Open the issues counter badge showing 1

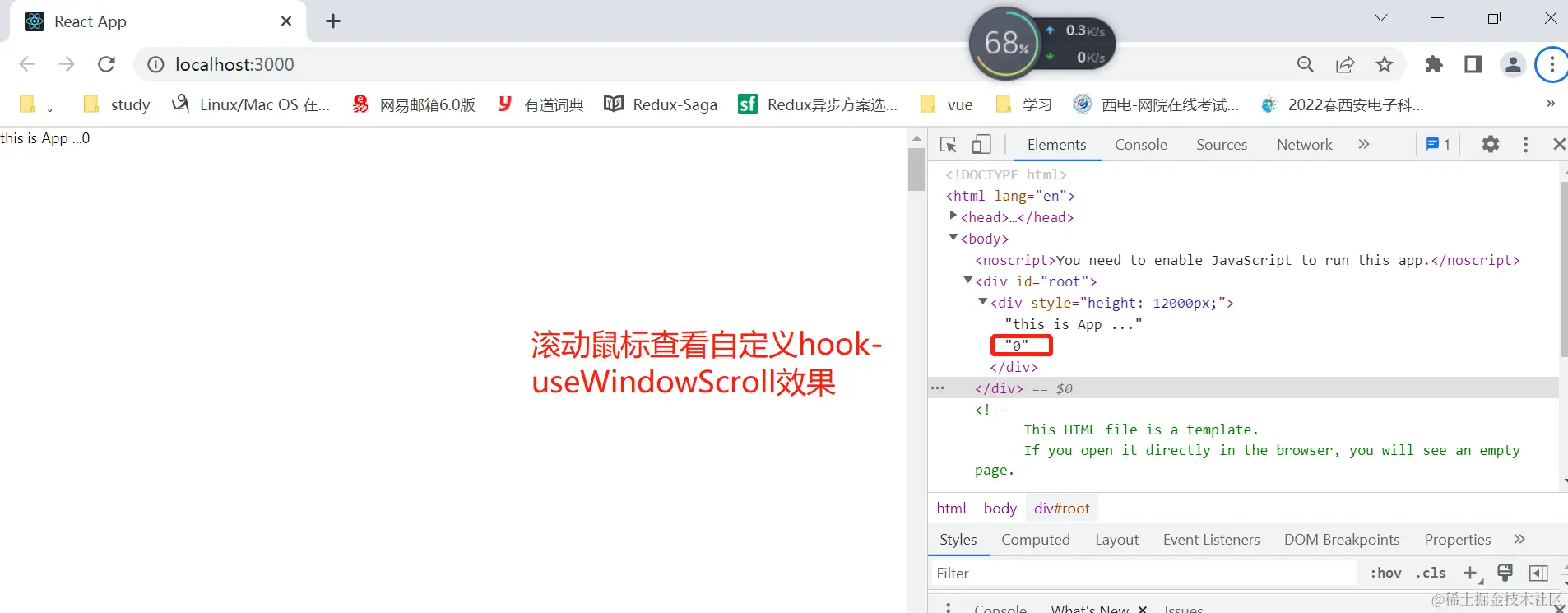[x=1438, y=144]
